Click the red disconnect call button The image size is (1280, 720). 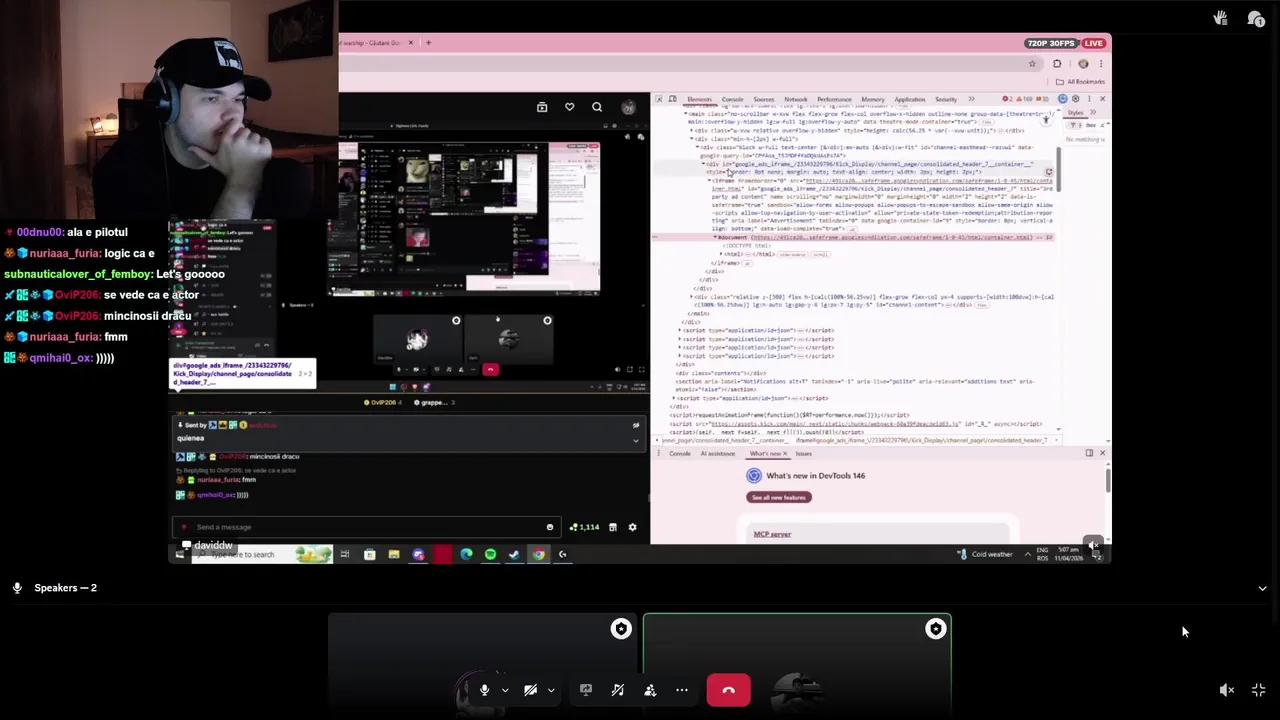[x=728, y=690]
